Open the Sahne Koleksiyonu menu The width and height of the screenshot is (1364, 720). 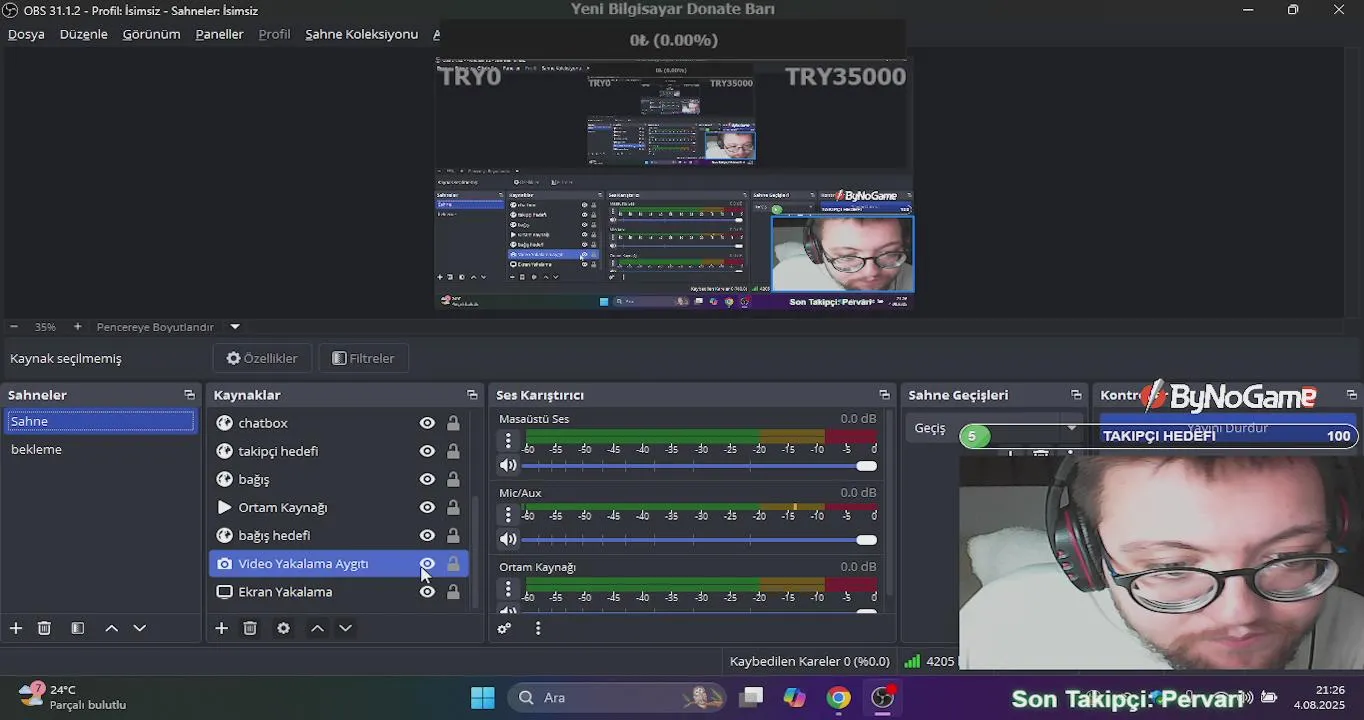click(361, 34)
